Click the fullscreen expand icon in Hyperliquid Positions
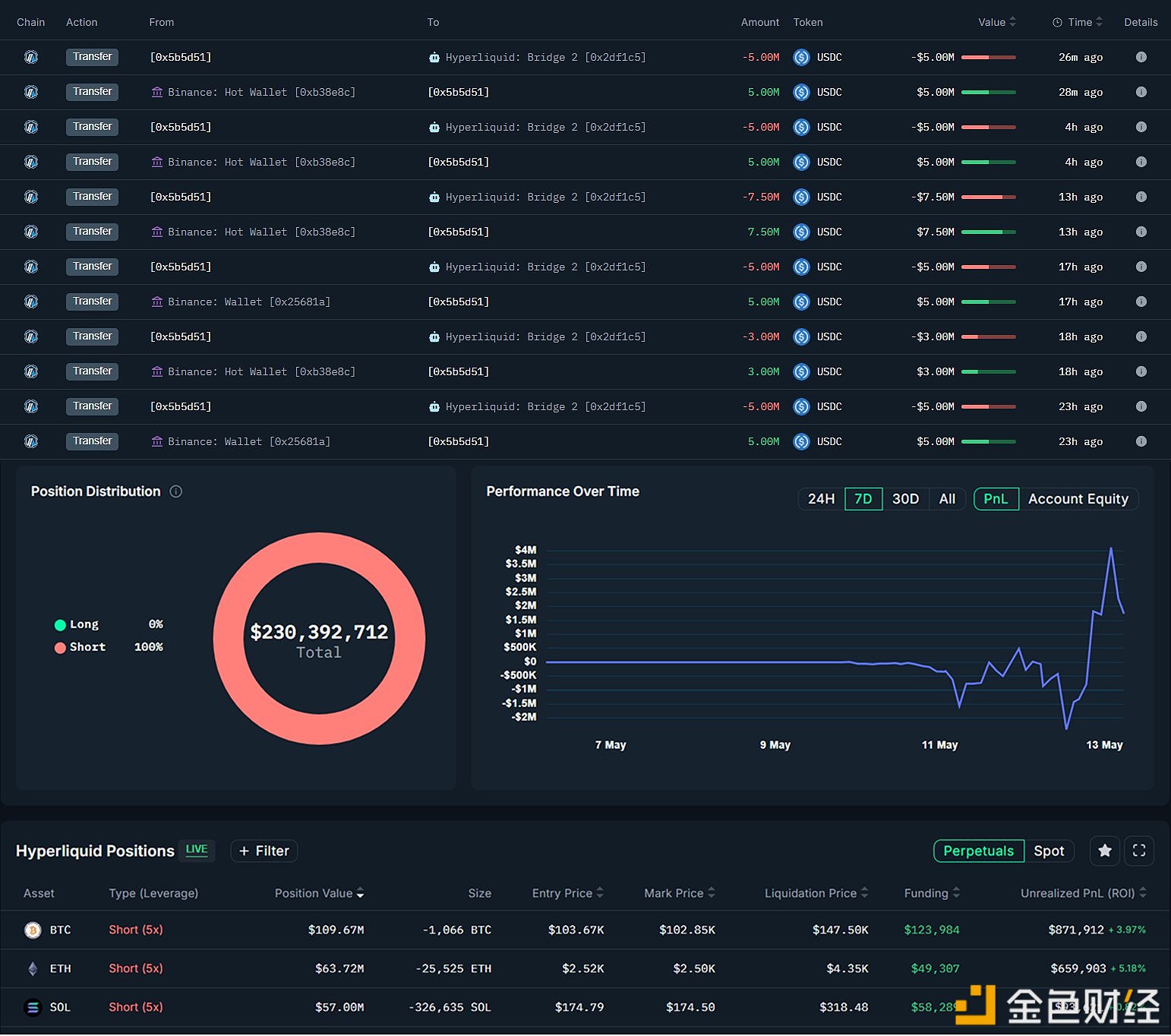 [1139, 851]
